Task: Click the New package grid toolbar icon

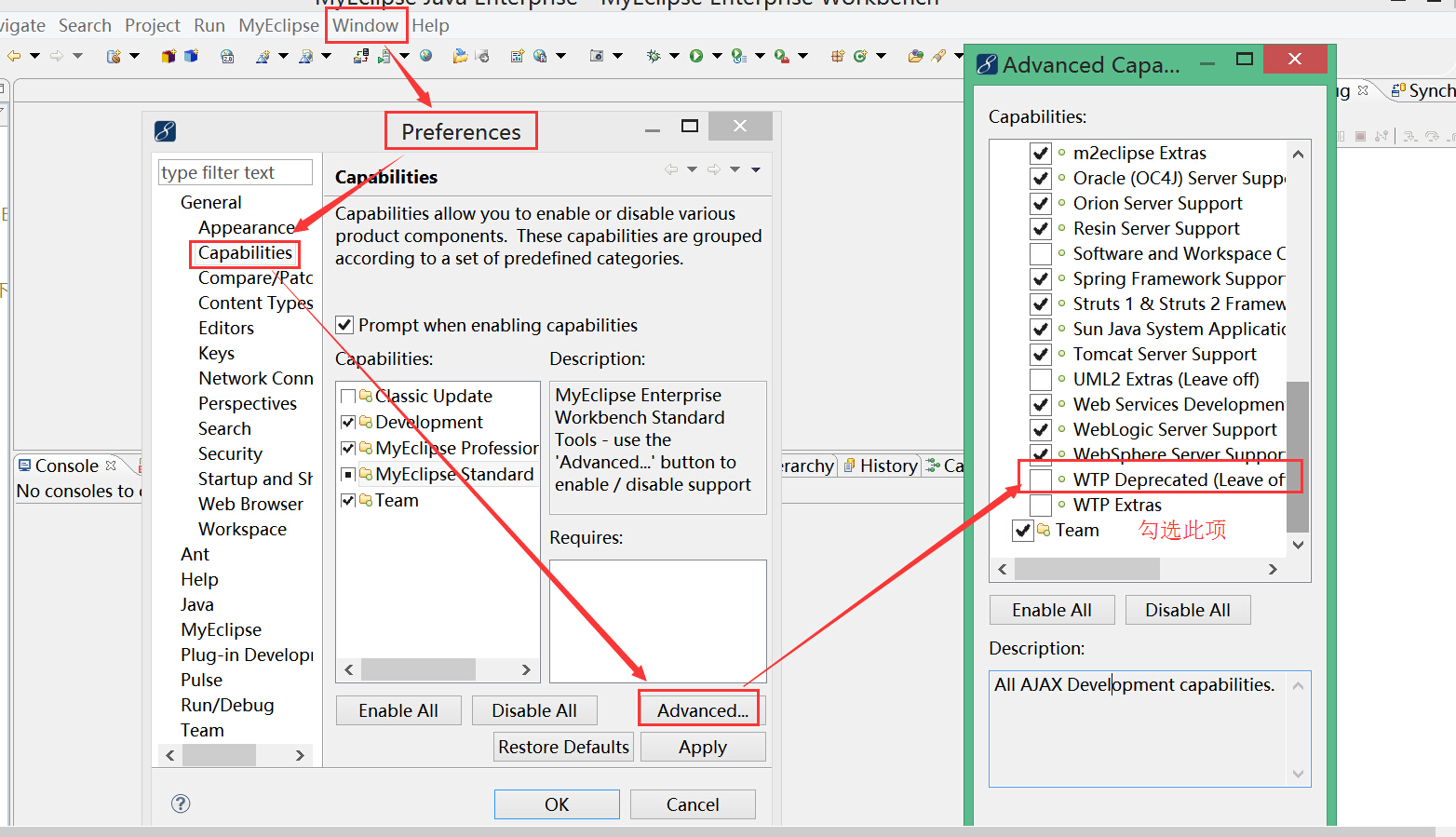Action: [838, 56]
